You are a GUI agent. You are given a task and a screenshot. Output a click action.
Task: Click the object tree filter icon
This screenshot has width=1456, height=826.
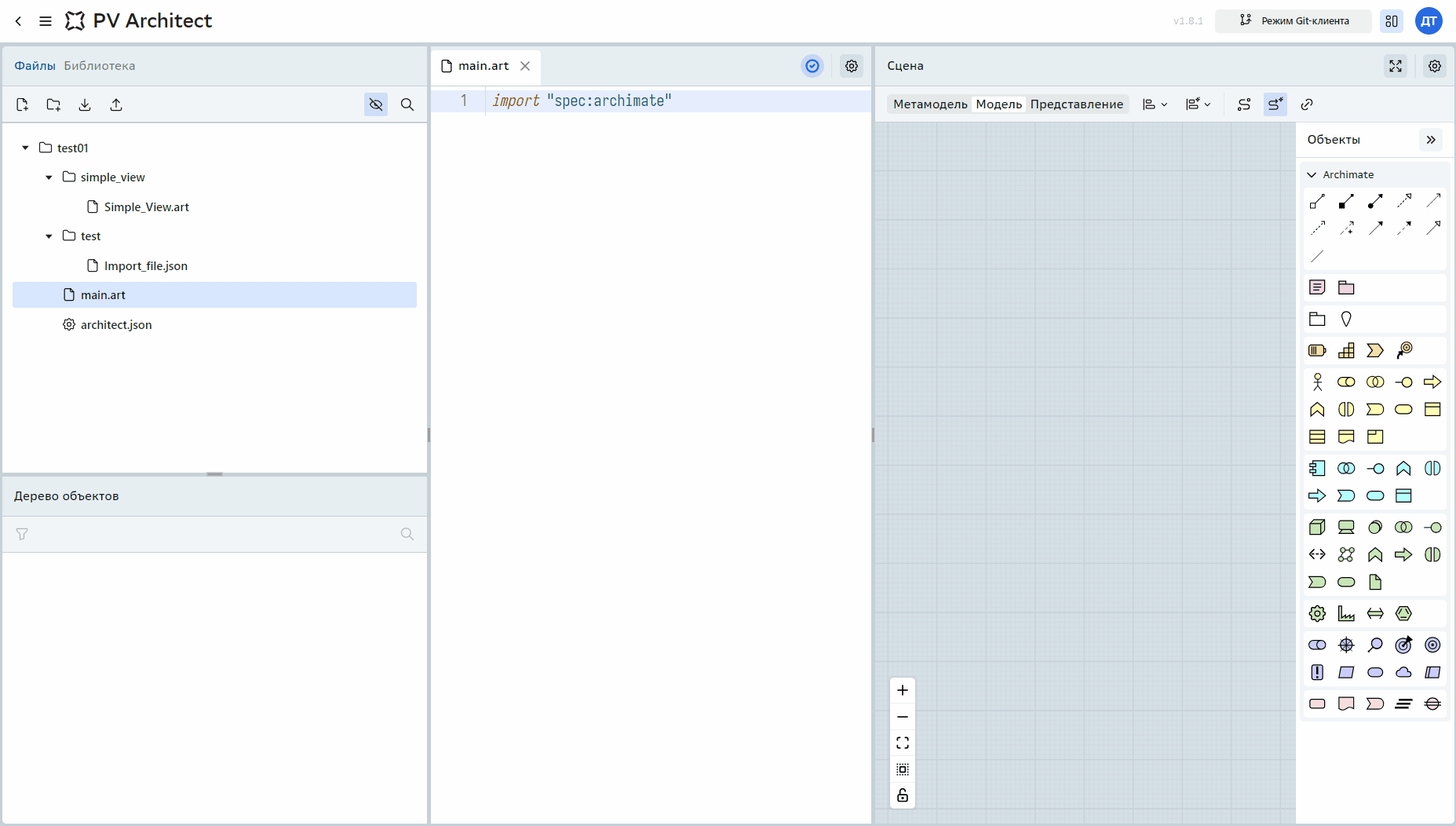[22, 534]
